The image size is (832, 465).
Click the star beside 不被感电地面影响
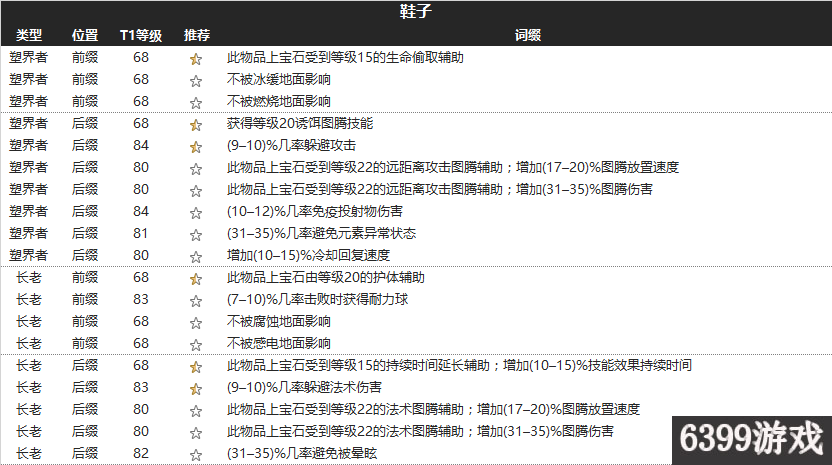pyautogui.click(x=196, y=345)
